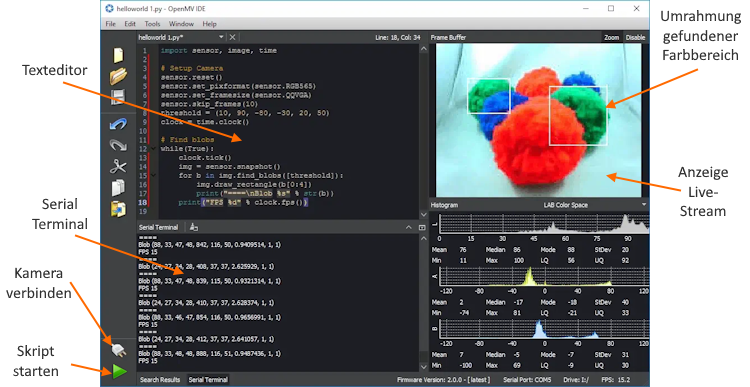Copy selection with the copy icon

(x=118, y=188)
